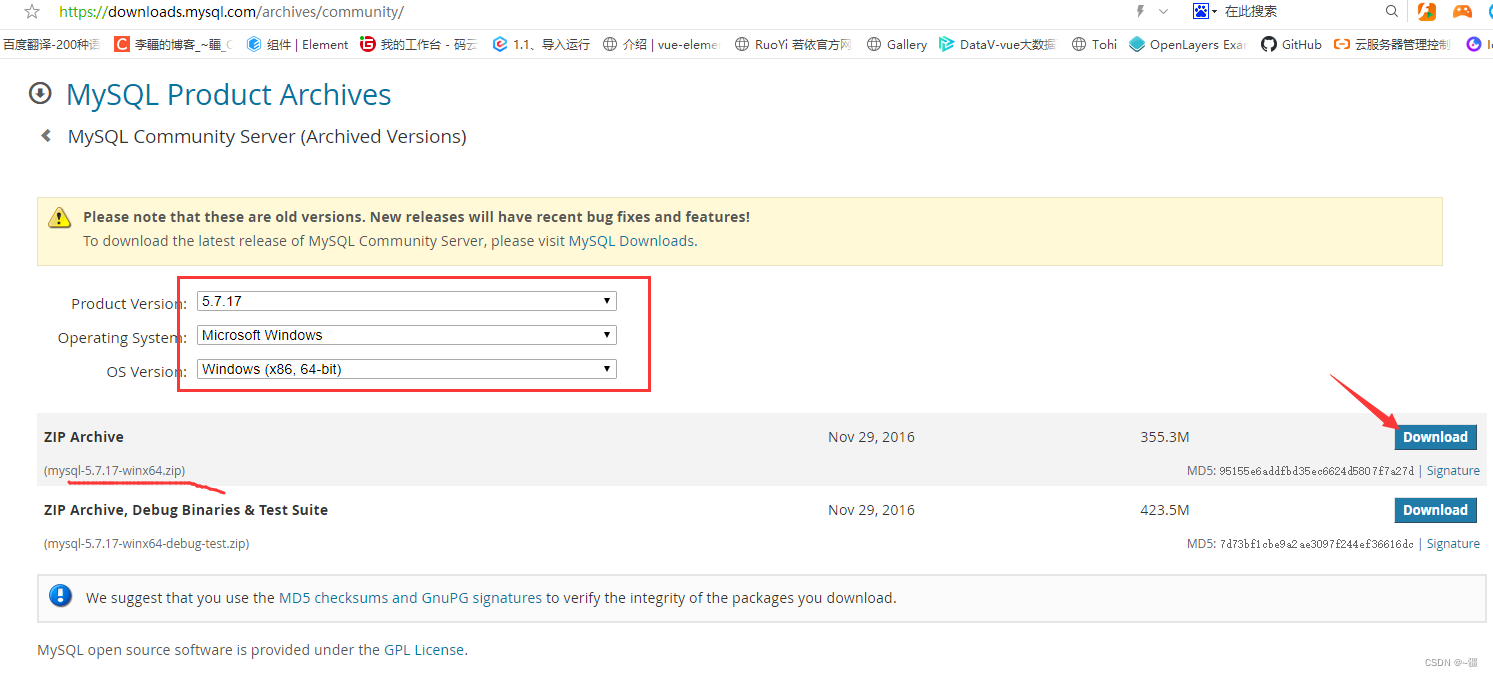Open the DataV-vue大数据 bookmark
1493x677 pixels.
coord(997,44)
